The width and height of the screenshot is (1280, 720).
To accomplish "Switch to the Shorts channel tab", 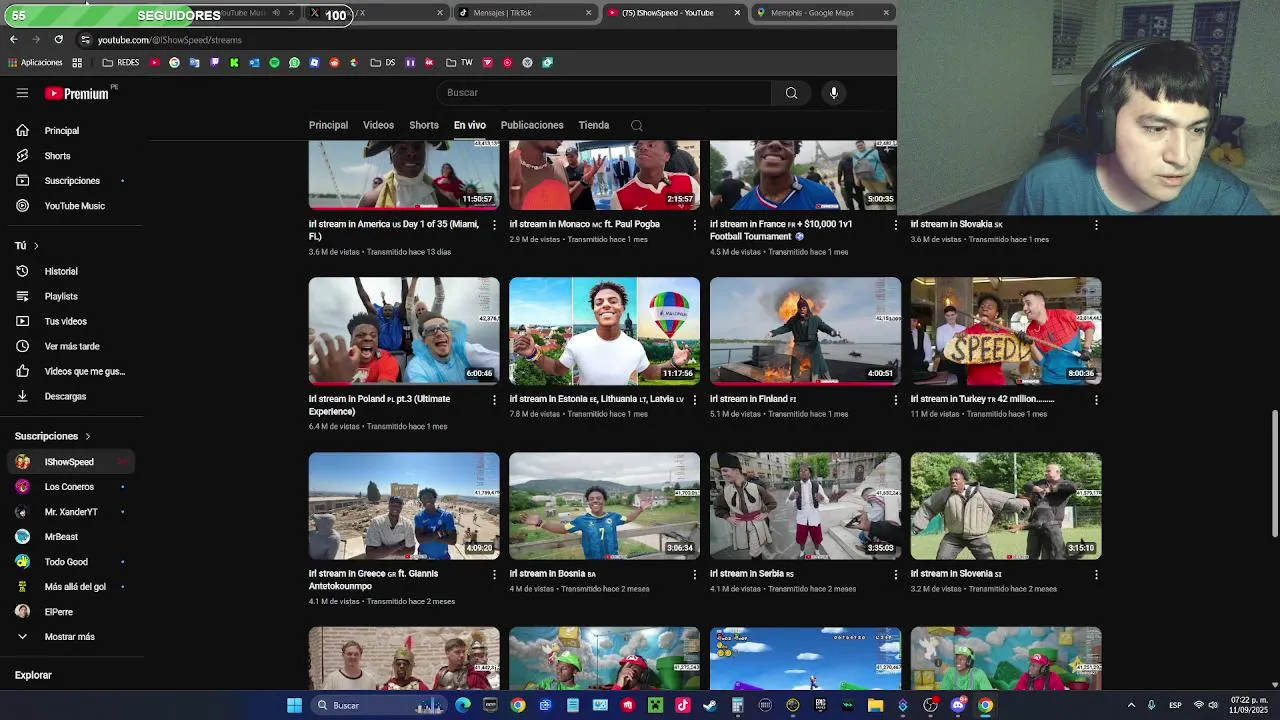I will (424, 126).
